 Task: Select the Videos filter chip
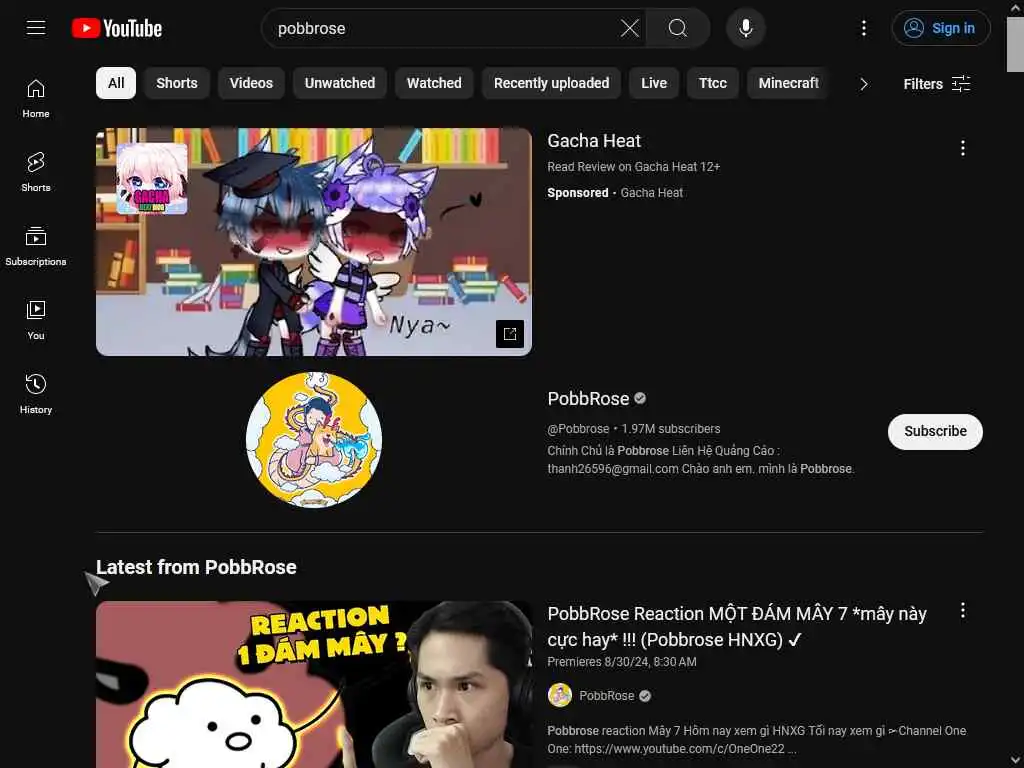(251, 83)
